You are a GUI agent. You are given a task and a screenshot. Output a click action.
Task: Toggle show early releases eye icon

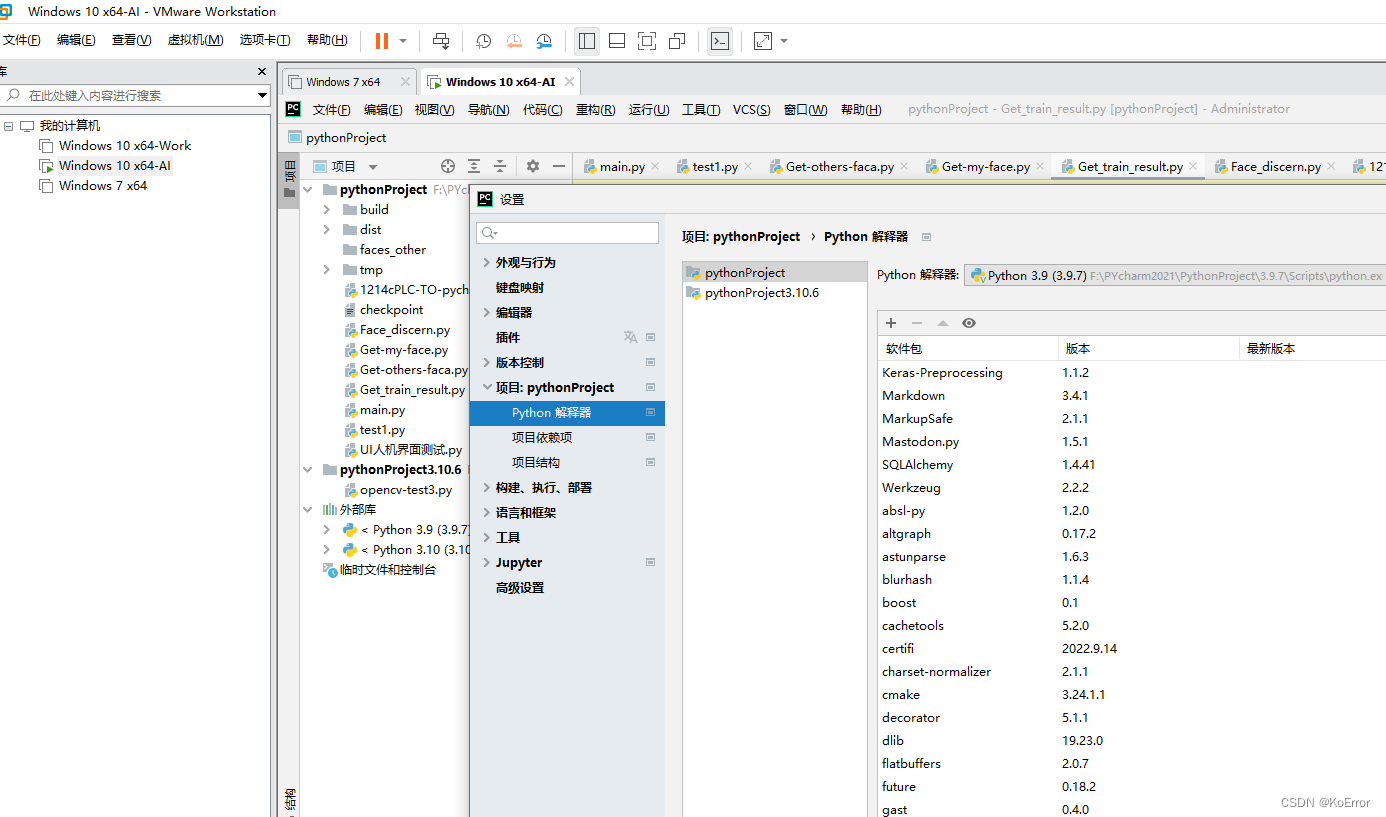coord(969,323)
